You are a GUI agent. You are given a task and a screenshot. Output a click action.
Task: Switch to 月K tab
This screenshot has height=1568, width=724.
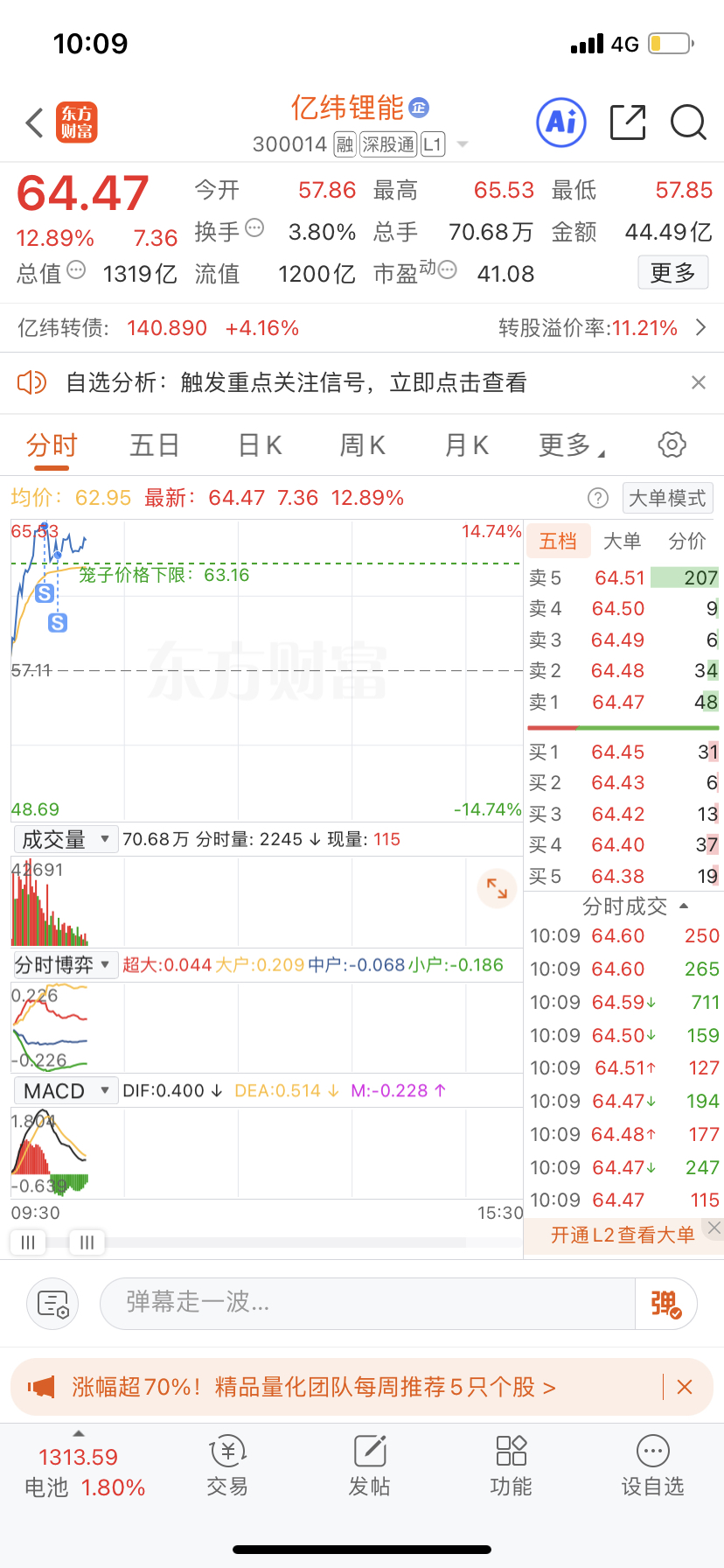[466, 445]
